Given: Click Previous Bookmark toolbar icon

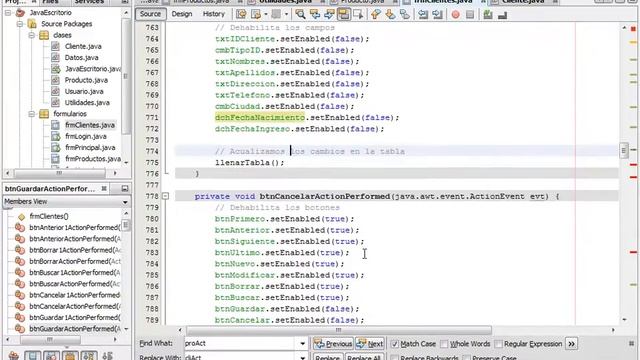Looking at the screenshot, I should click(x=376, y=15).
